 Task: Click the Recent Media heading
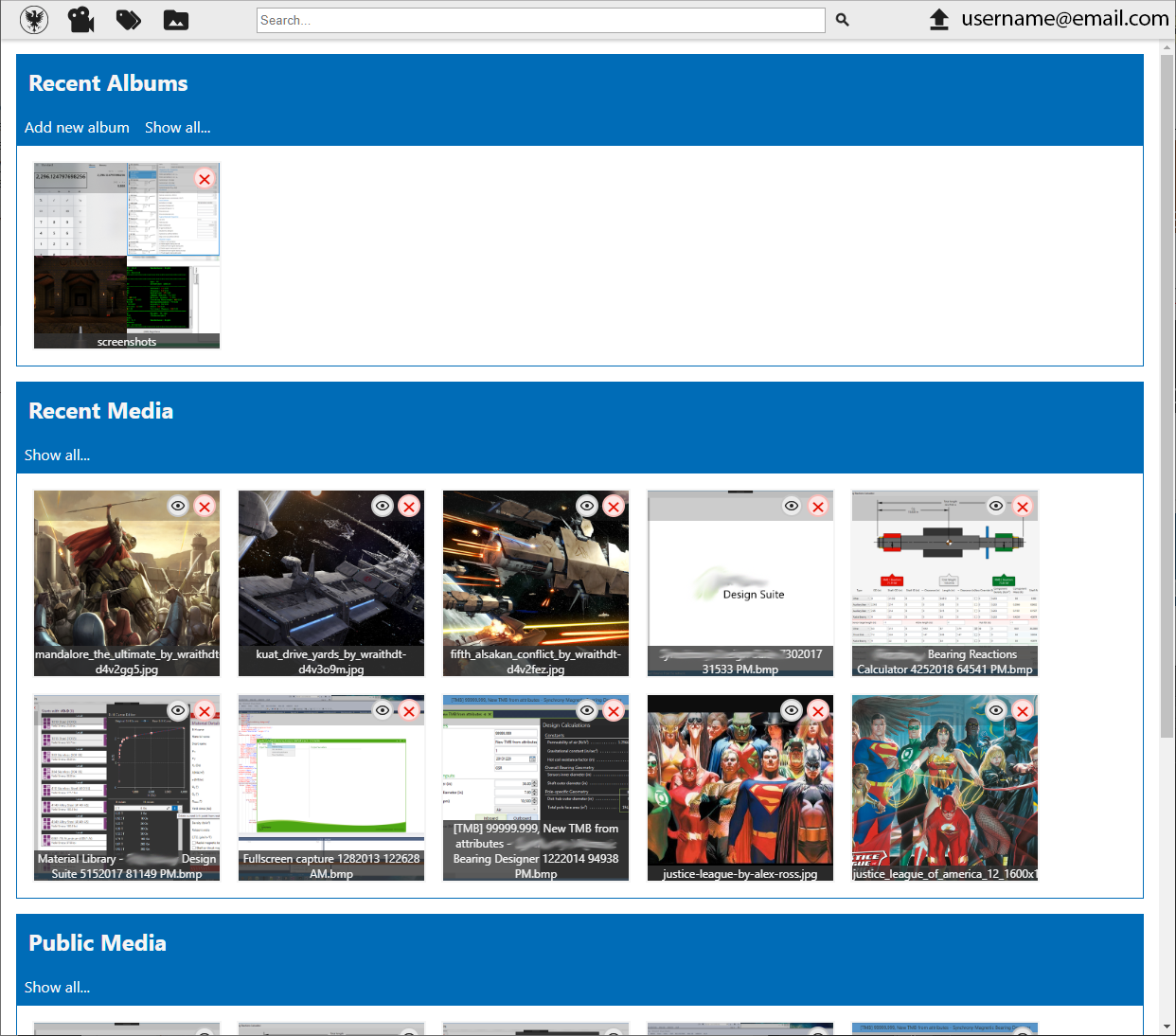[101, 411]
